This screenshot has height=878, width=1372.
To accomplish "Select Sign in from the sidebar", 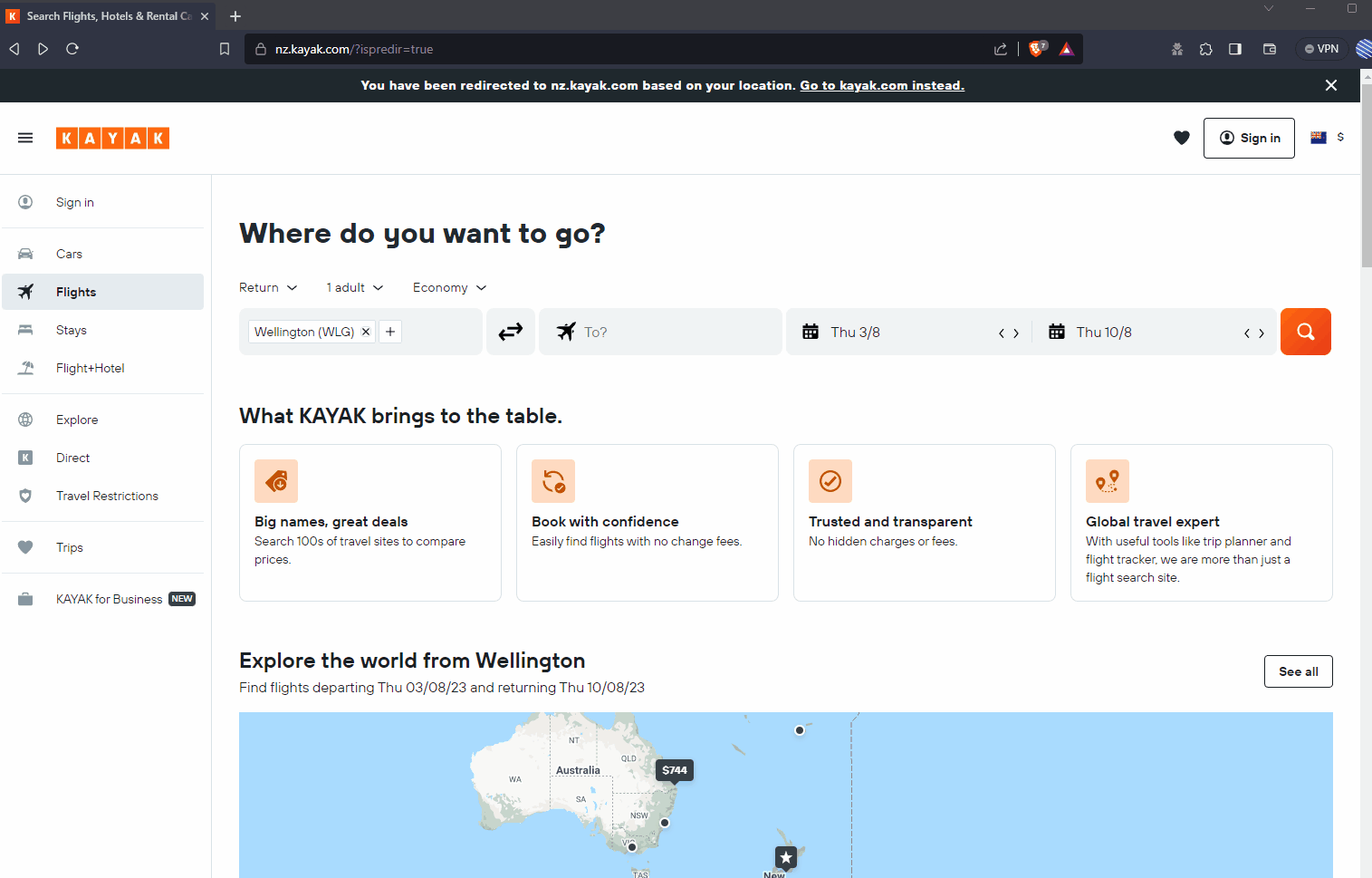I will click(102, 202).
